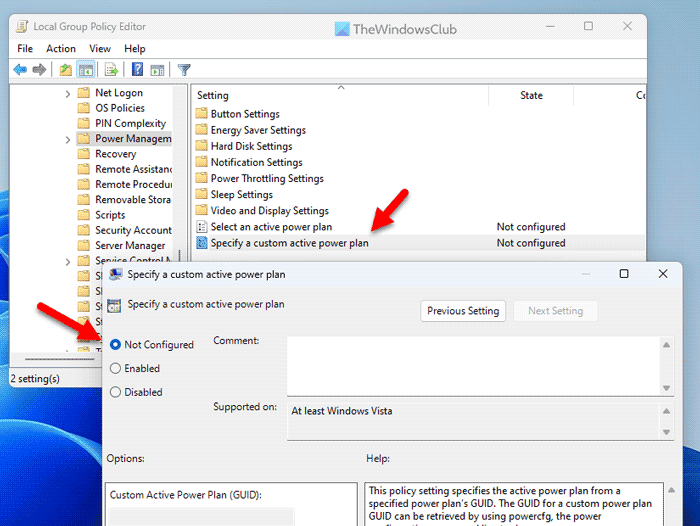Click the Power Throttling Settings entry text
700x526 pixels.
pyautogui.click(x=267, y=178)
